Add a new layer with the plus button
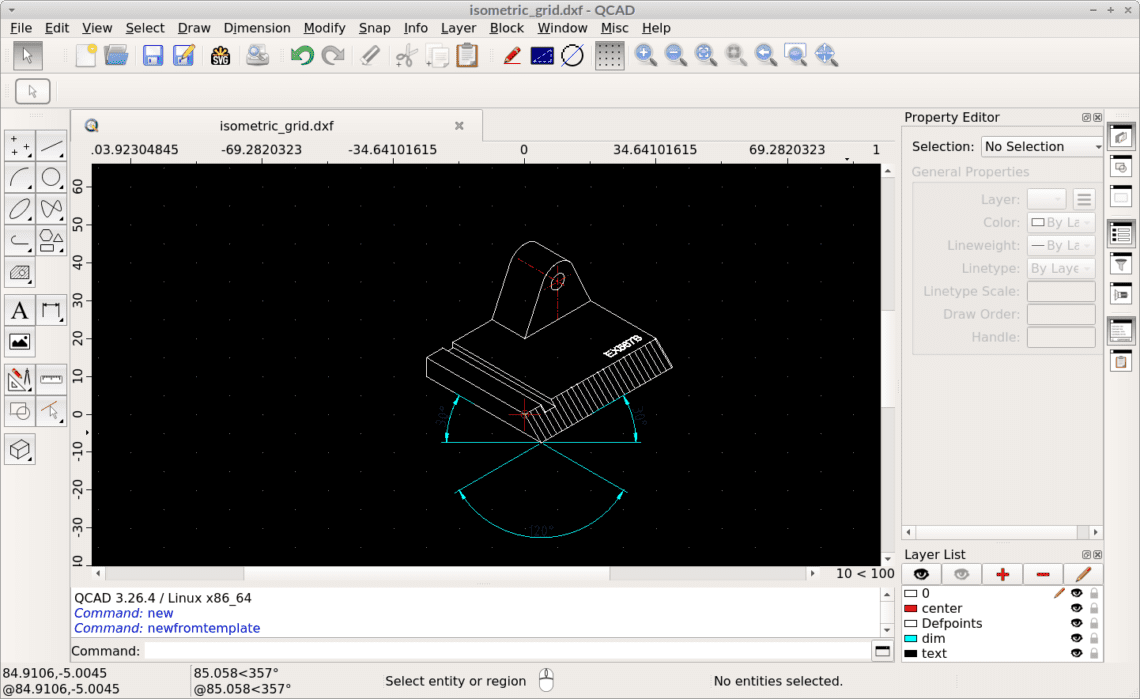Image resolution: width=1140 pixels, height=699 pixels. 1001,573
